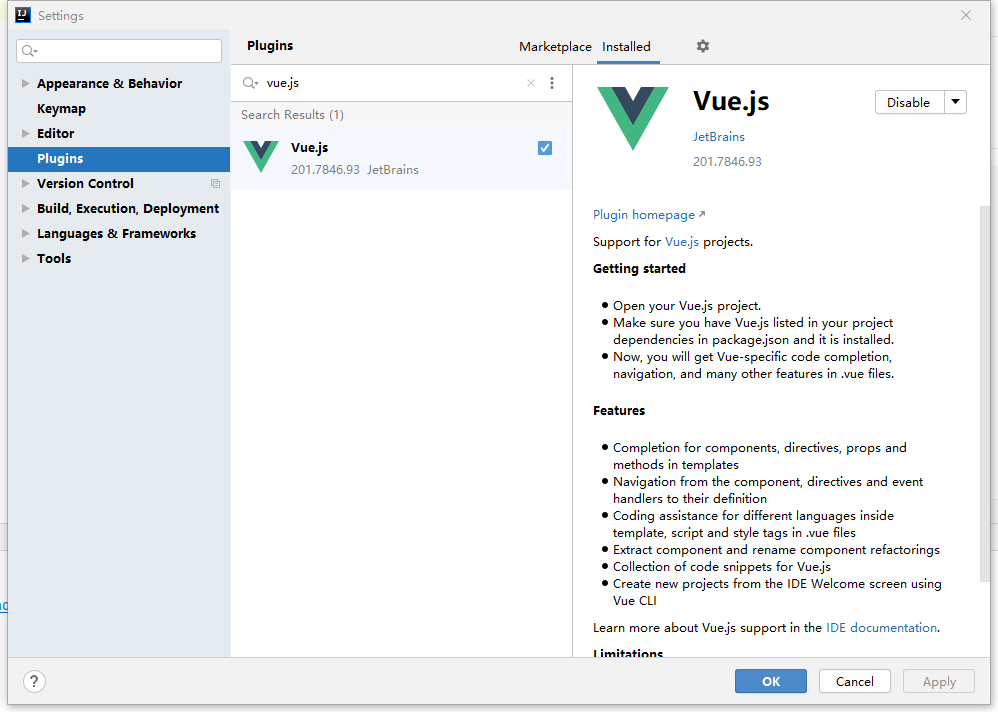Click the search magnifier in plugin search

pyautogui.click(x=250, y=83)
